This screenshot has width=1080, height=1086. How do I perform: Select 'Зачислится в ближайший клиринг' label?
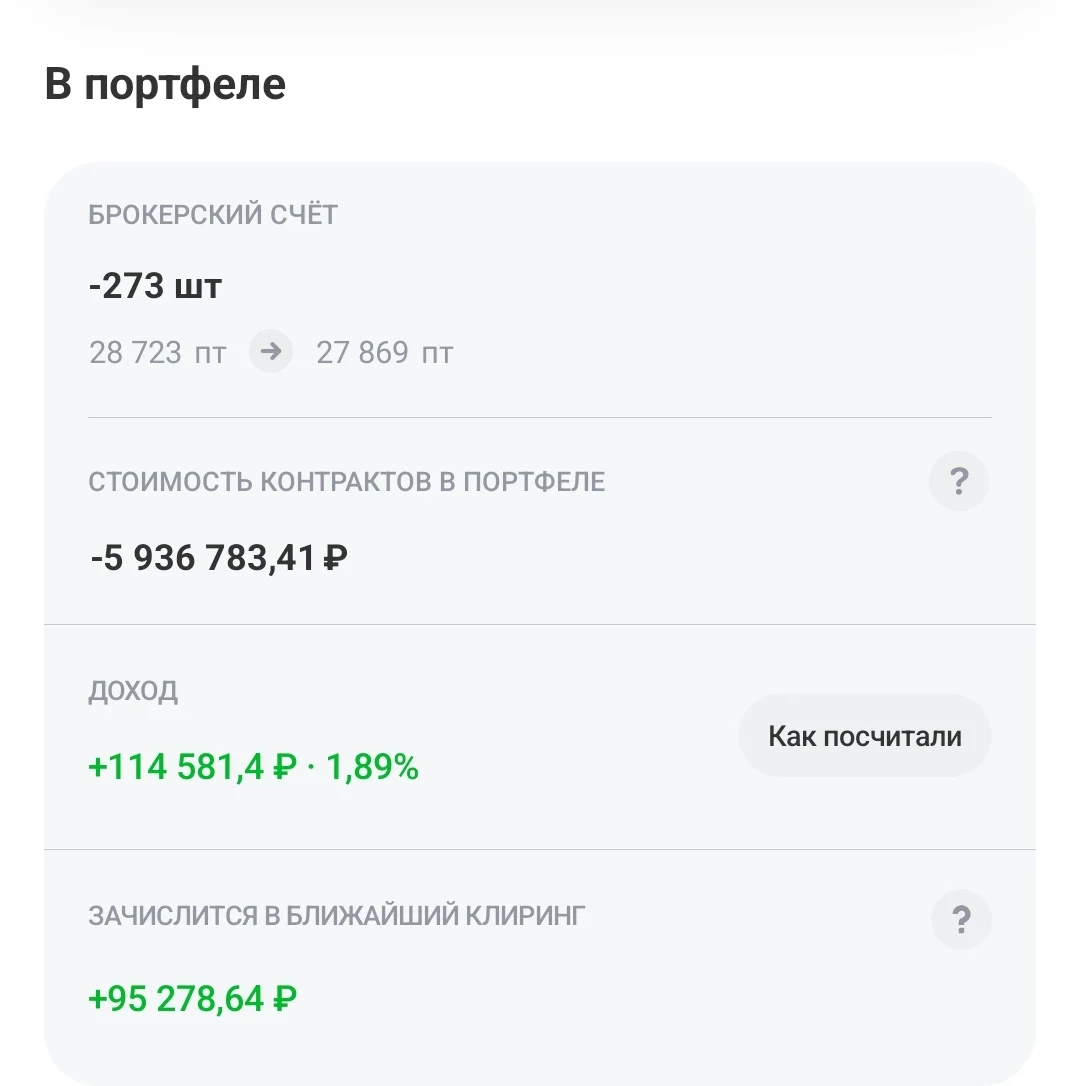click(337, 916)
